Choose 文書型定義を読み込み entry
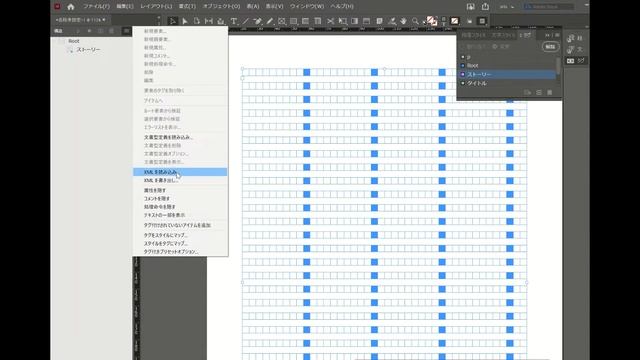The height and width of the screenshot is (360, 640). coord(180,137)
